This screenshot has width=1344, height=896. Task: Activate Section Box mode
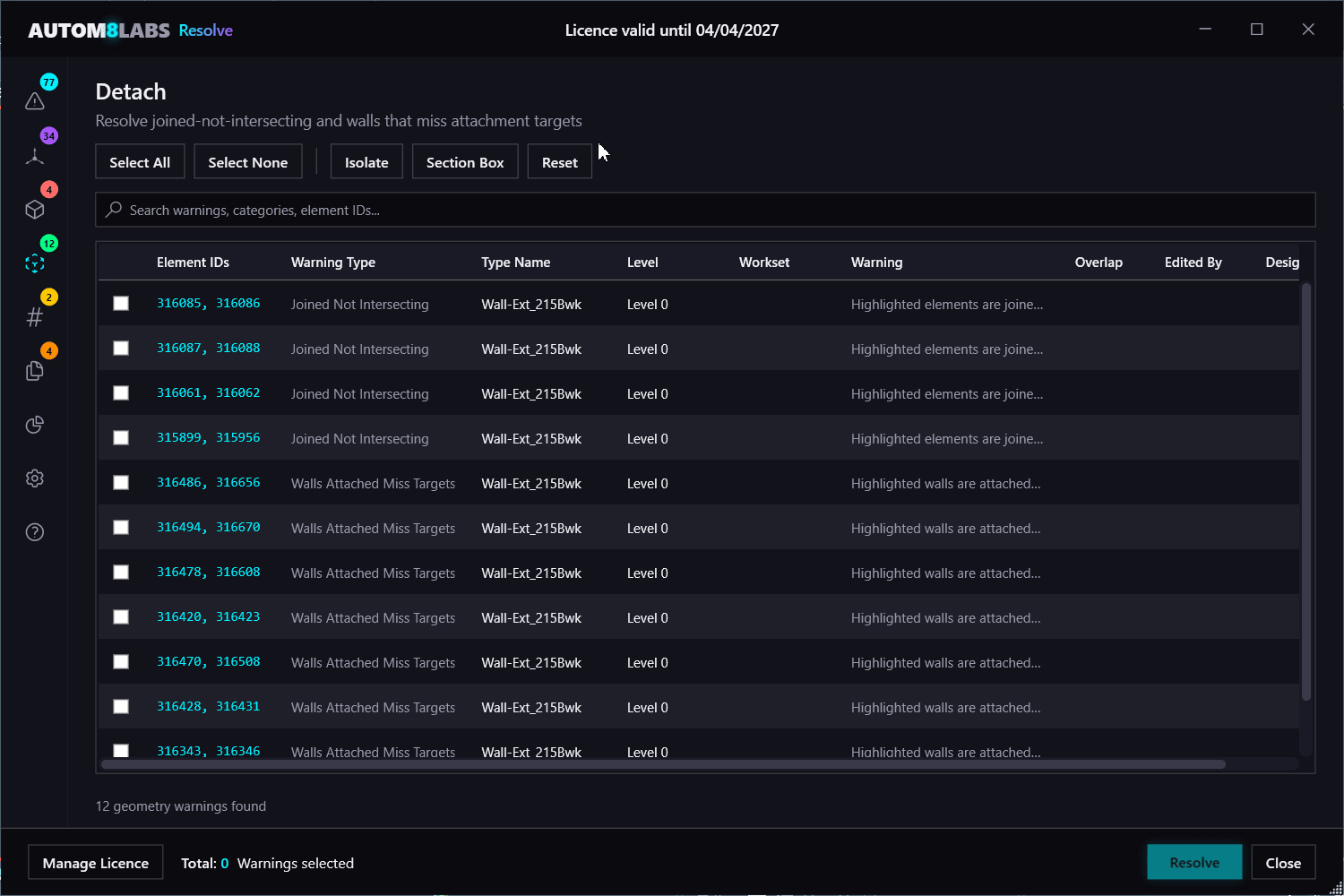pyautogui.click(x=465, y=161)
